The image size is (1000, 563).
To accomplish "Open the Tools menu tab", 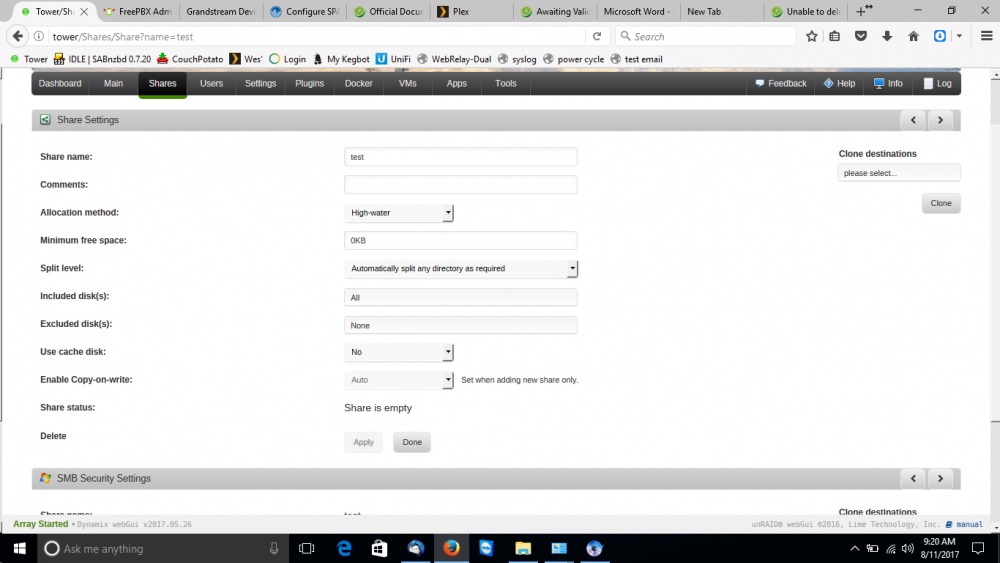I will [506, 84].
